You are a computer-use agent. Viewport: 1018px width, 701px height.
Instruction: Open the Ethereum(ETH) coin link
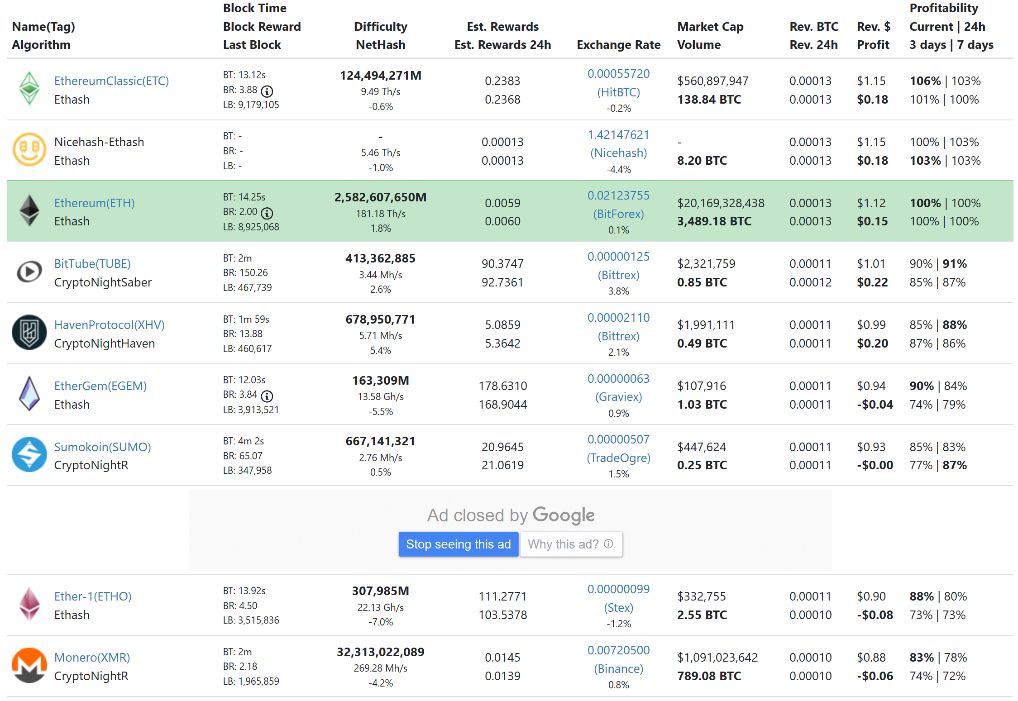point(94,203)
